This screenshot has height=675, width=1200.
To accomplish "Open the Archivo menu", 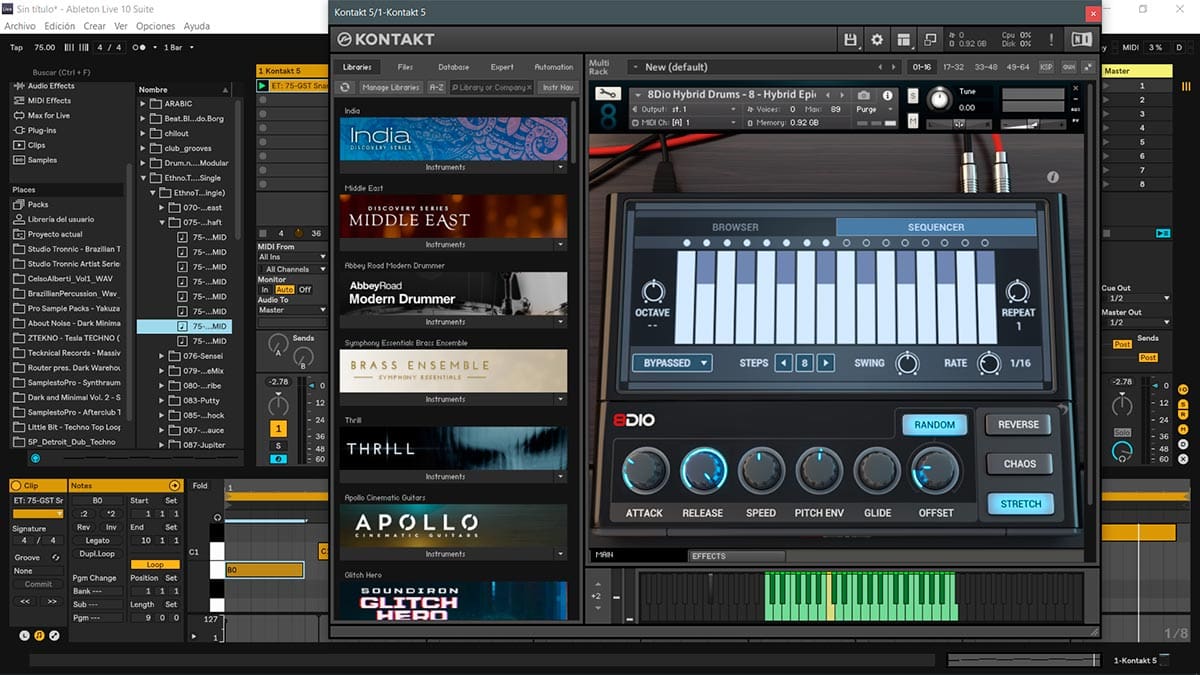I will [20, 26].
